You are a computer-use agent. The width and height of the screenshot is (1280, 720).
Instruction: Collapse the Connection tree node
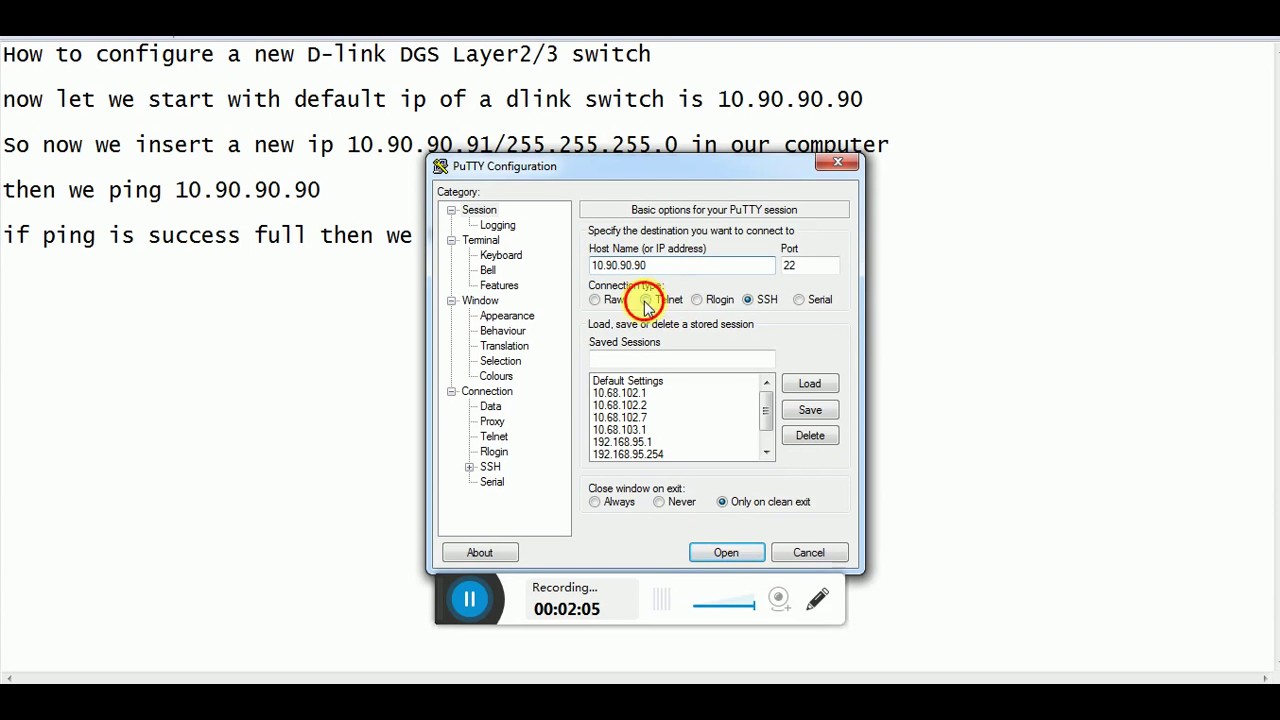[452, 391]
